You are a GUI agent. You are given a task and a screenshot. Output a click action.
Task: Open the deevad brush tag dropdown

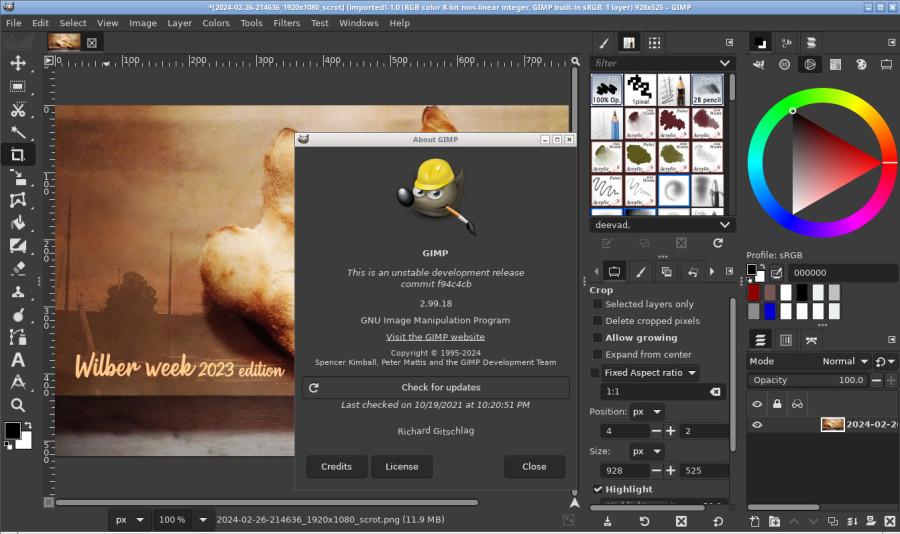(724, 225)
